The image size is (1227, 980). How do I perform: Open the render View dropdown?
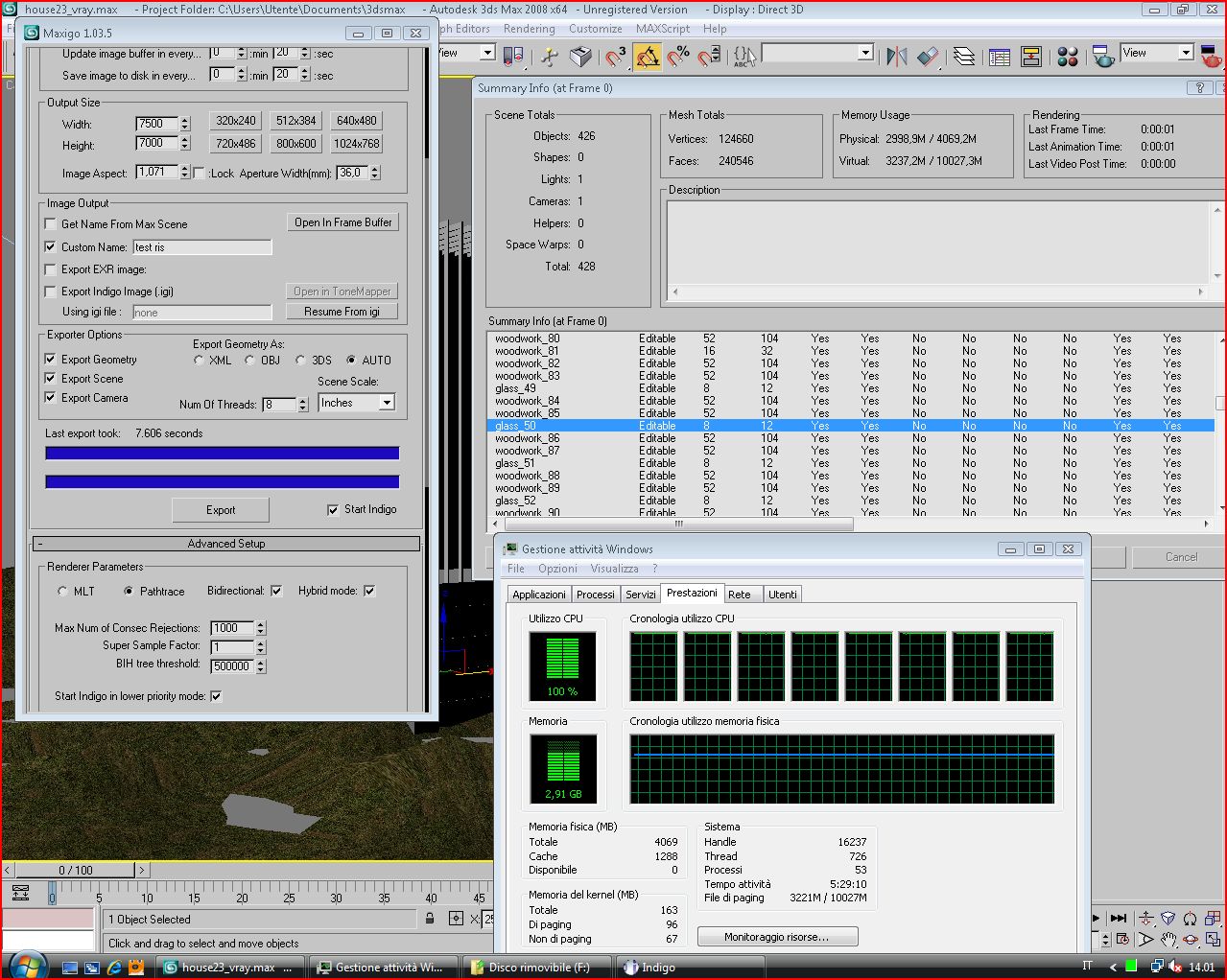[x=1157, y=53]
